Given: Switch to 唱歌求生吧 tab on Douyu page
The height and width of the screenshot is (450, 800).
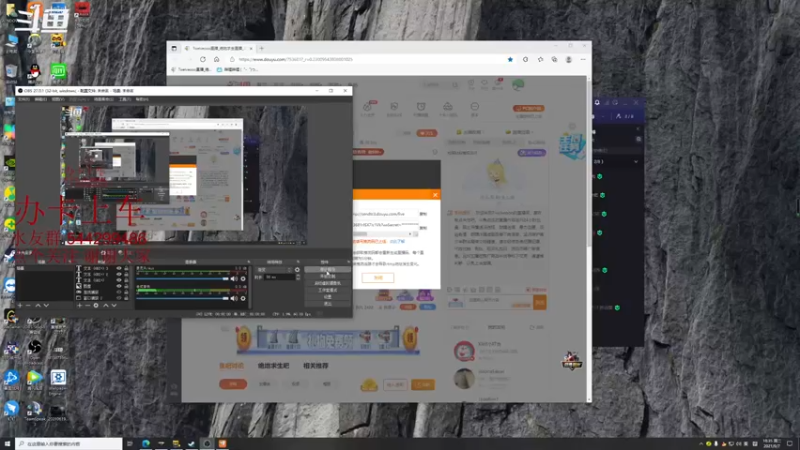Looking at the screenshot, I should (273, 366).
